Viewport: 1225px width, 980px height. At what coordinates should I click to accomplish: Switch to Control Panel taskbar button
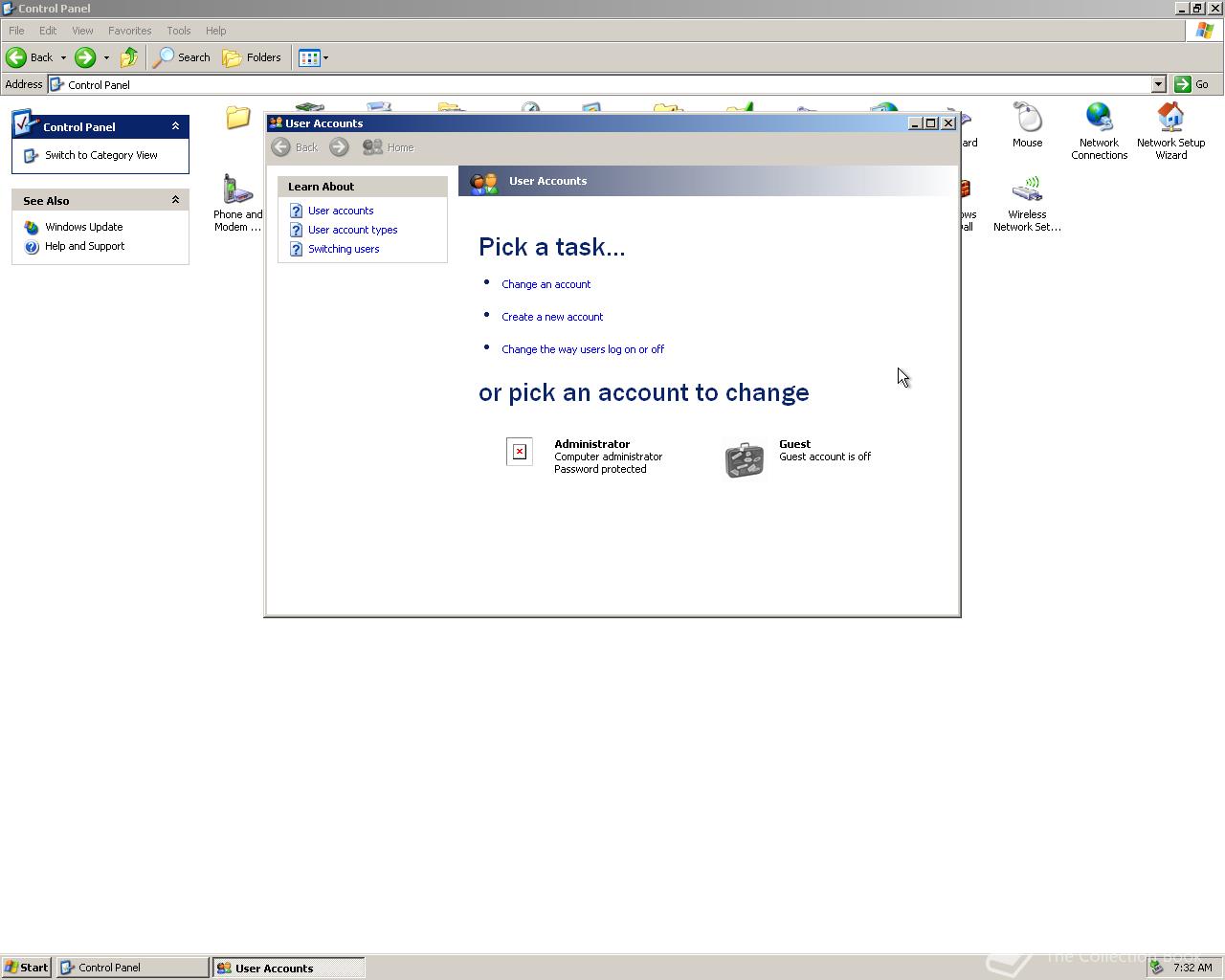[132, 968]
